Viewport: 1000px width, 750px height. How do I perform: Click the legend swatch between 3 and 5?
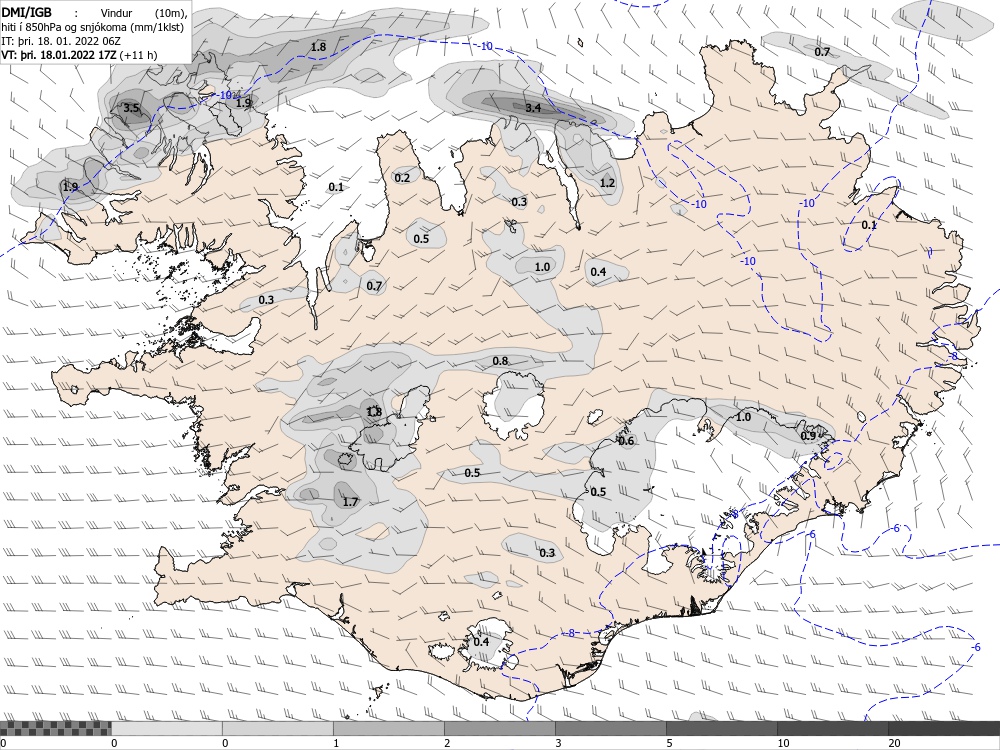point(610,728)
